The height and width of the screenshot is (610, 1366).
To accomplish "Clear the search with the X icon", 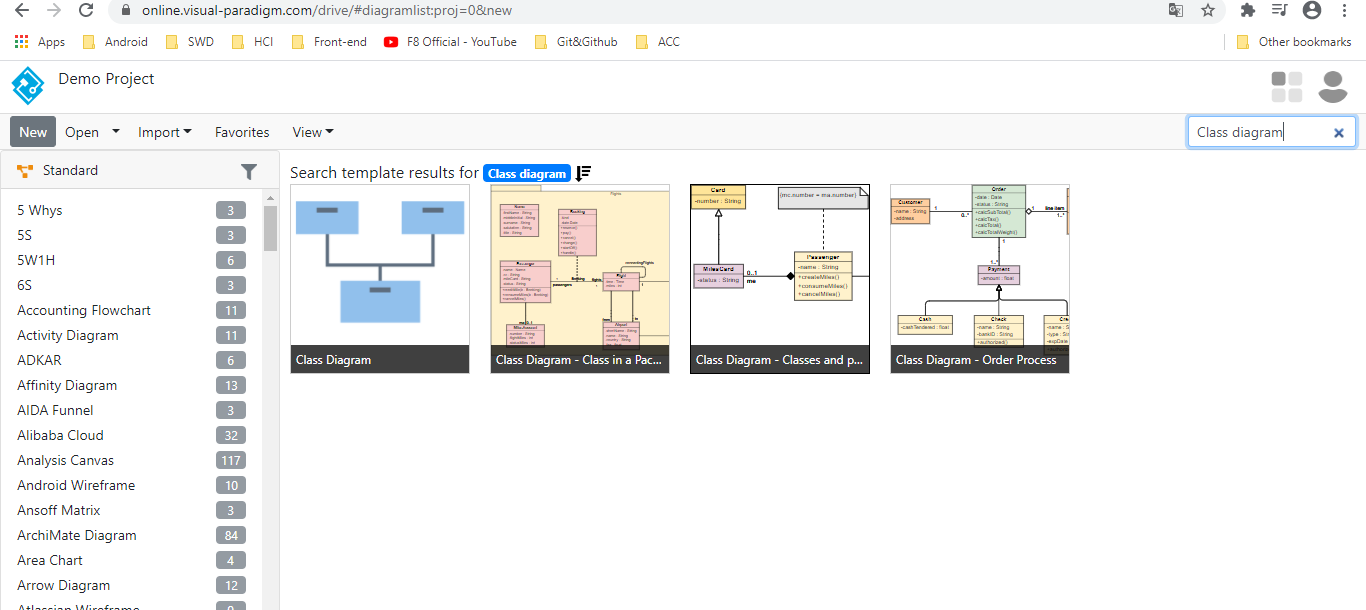I will coord(1339,132).
